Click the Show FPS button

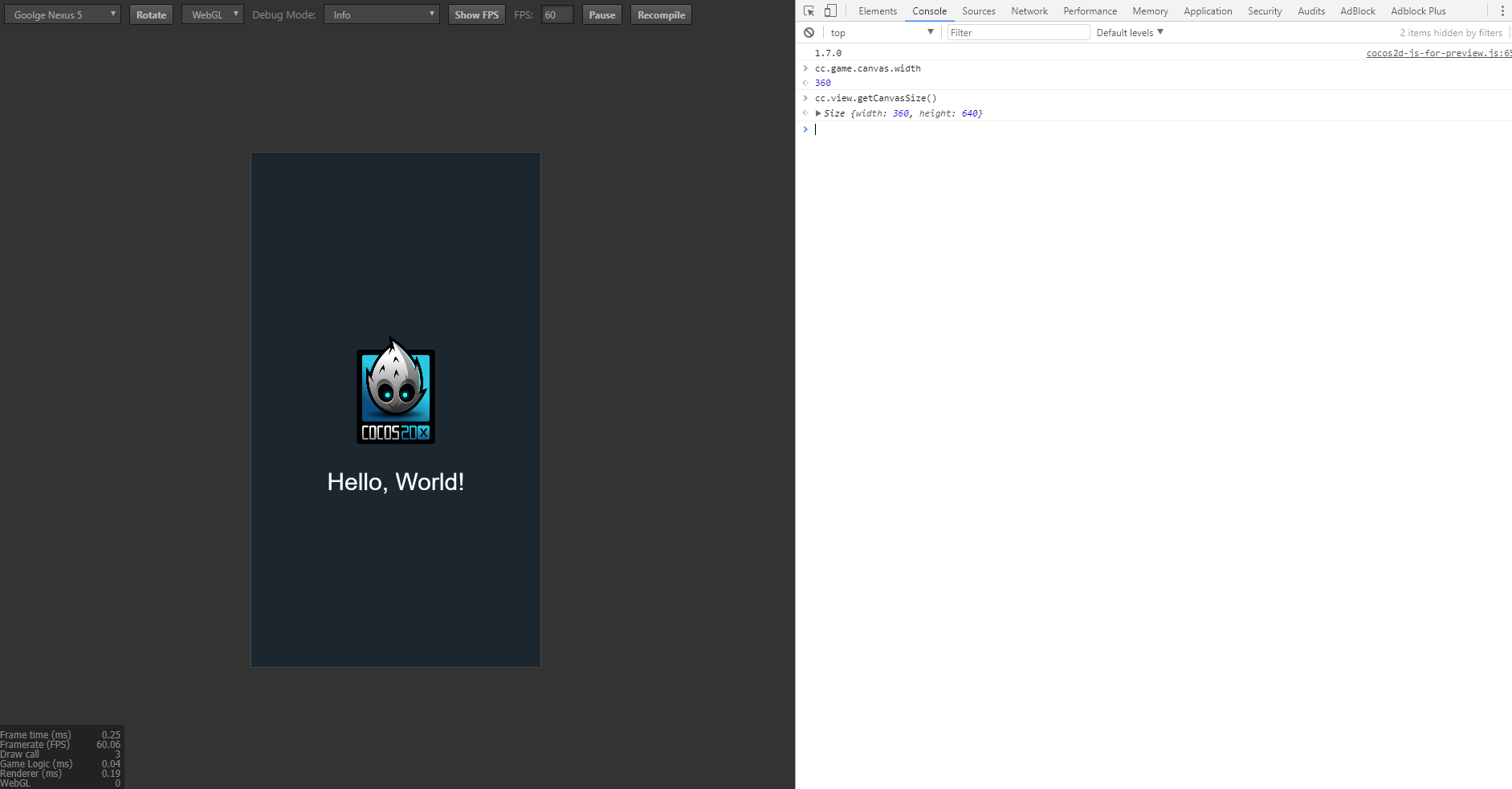pyautogui.click(x=477, y=14)
